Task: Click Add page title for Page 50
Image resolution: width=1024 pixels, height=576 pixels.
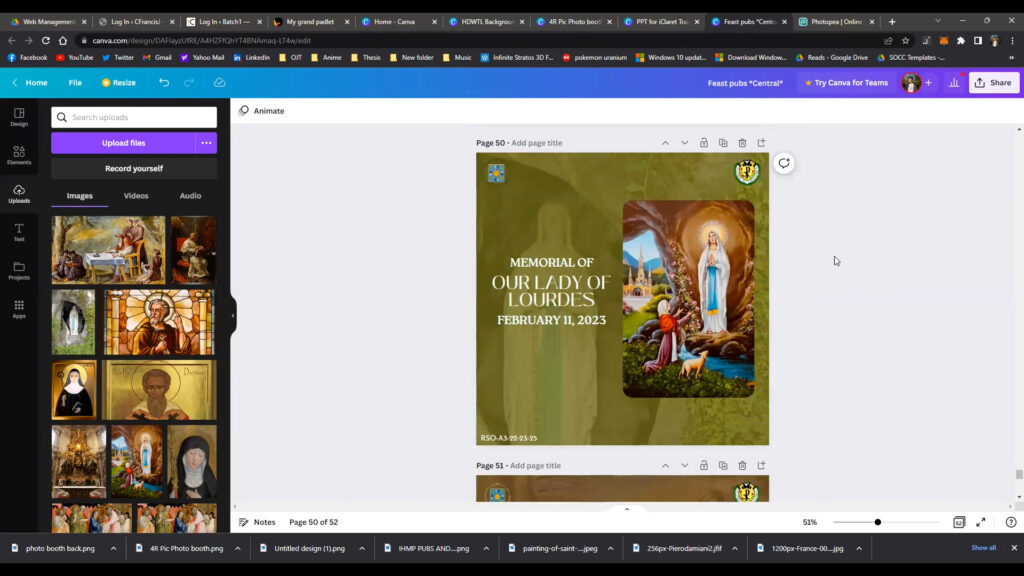Action: pyautogui.click(x=536, y=143)
